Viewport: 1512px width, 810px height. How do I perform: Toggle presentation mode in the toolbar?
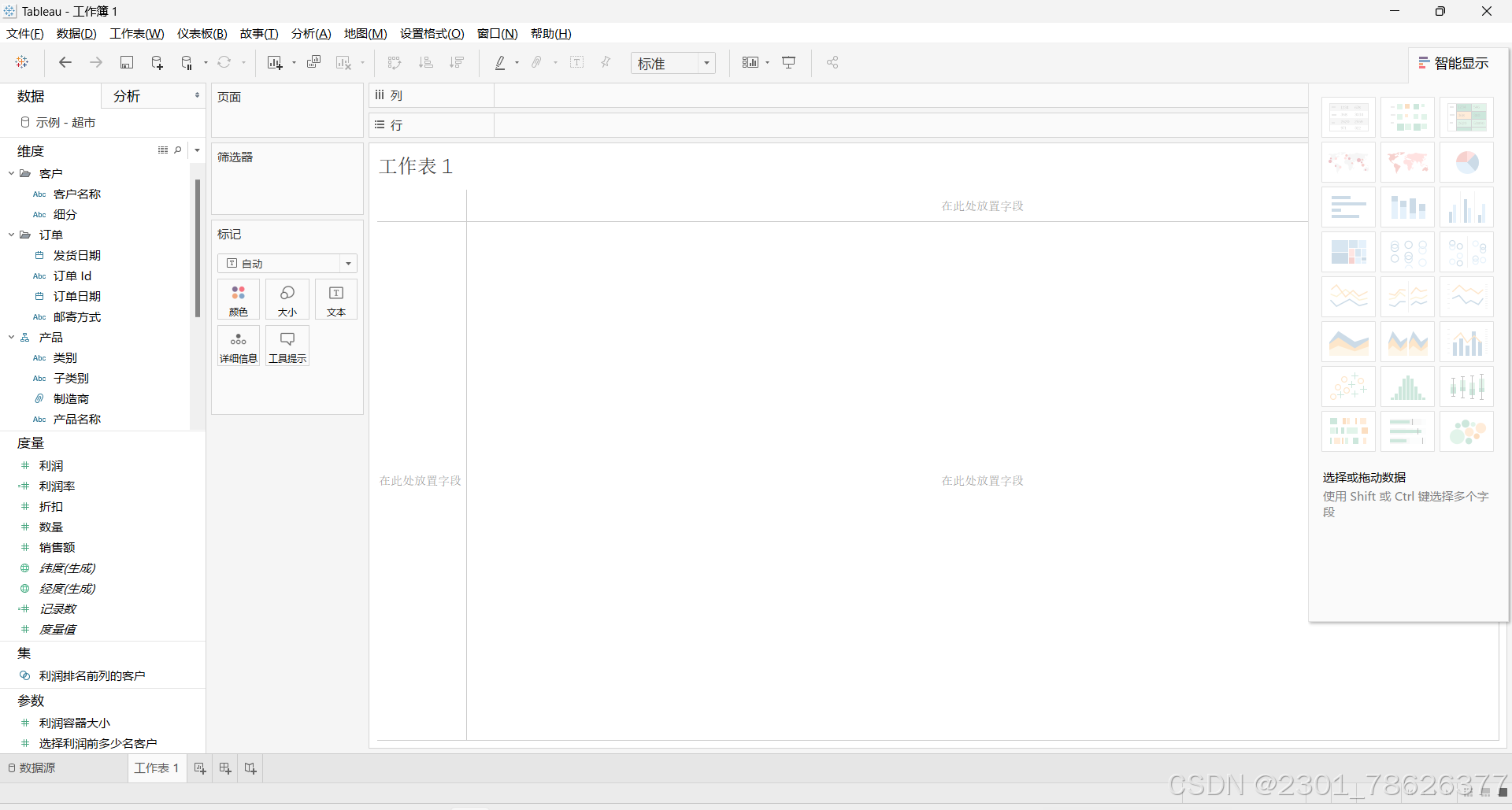tap(788, 62)
